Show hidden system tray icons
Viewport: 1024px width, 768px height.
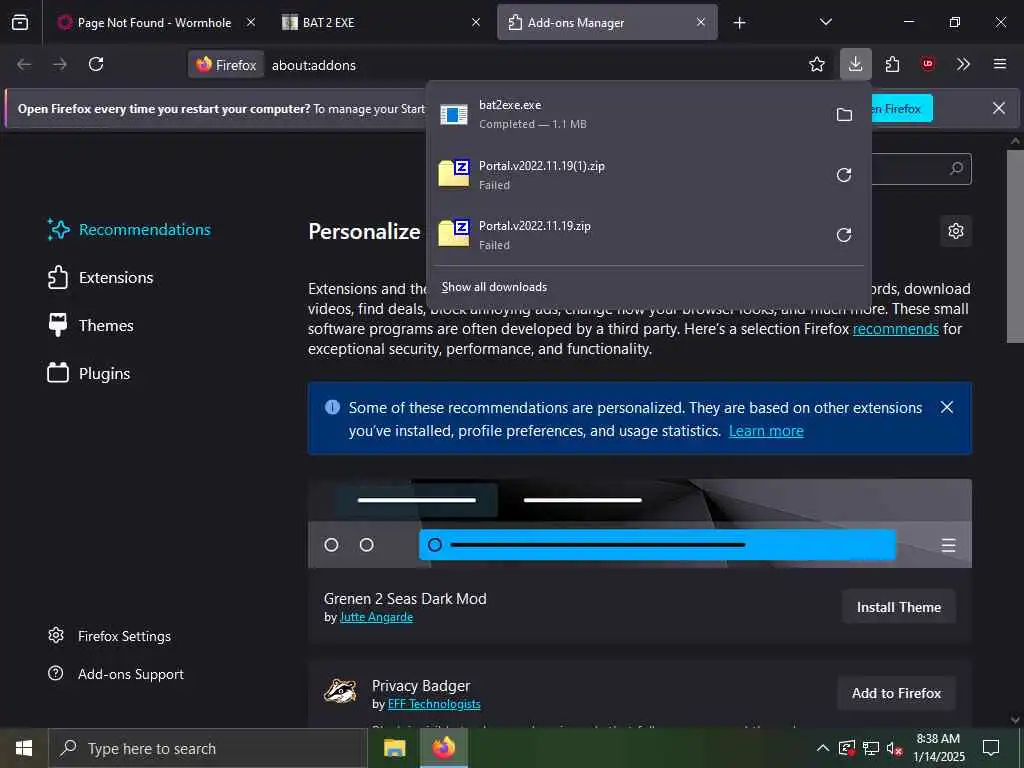point(823,748)
